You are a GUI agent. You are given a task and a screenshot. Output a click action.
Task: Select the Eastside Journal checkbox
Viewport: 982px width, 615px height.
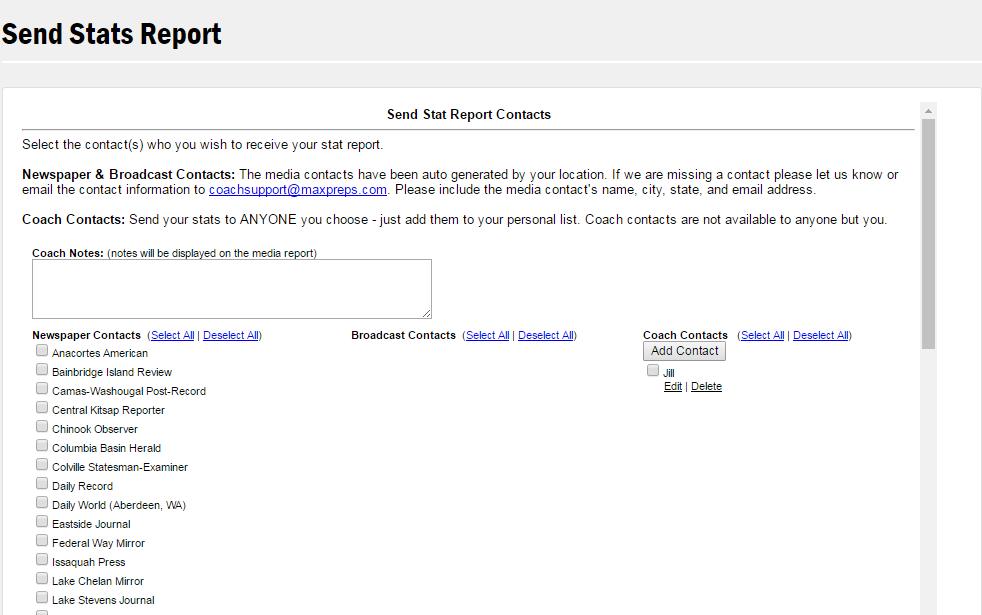[42, 522]
